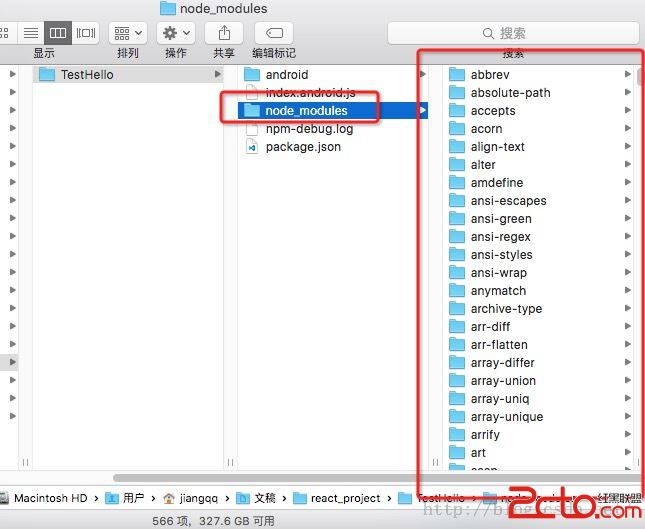The height and width of the screenshot is (529, 645).
Task: Go to jiangqq home in path bar
Action: (x=190, y=499)
